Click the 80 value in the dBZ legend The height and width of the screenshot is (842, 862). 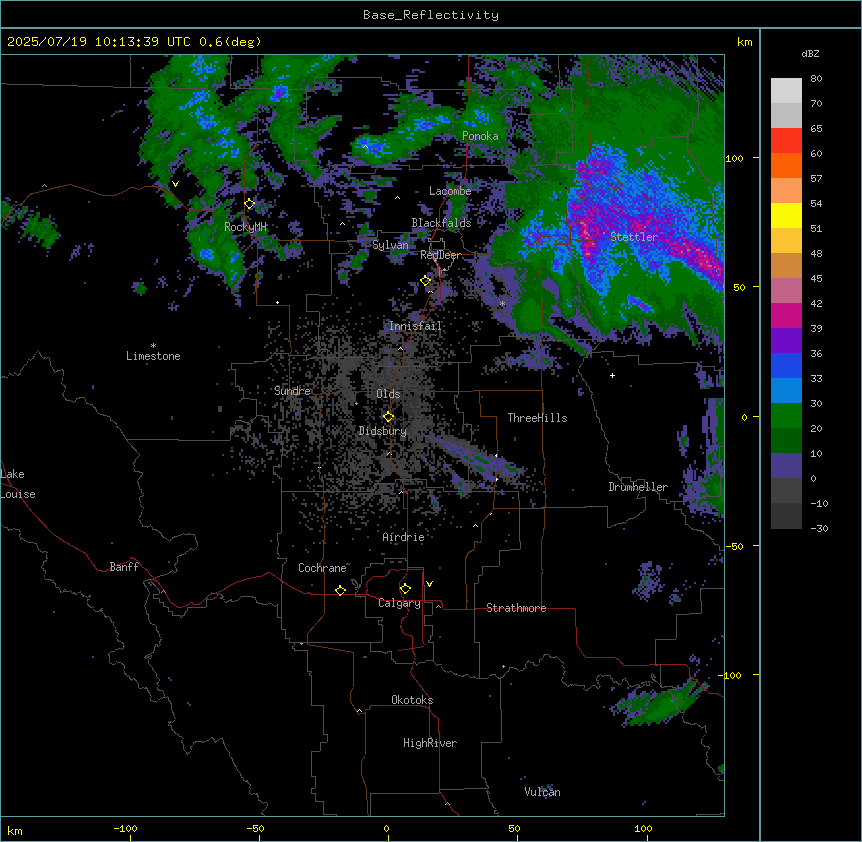pyautogui.click(x=816, y=79)
